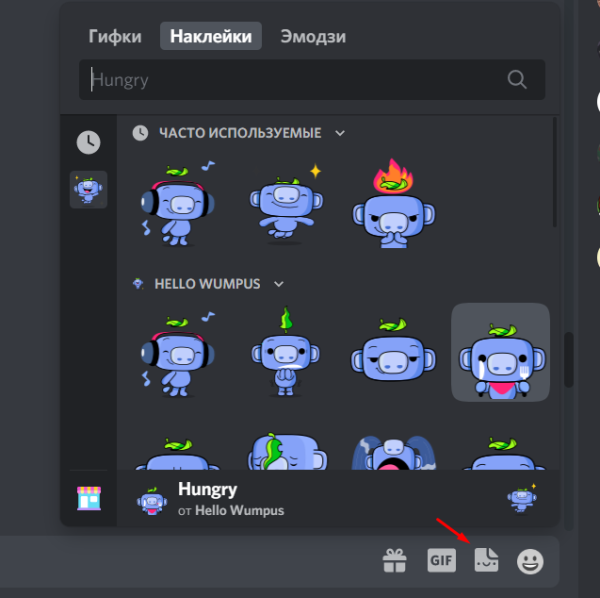The height and width of the screenshot is (598, 600).
Task: Select Hello Wumpus pack in sidebar
Action: (x=88, y=189)
